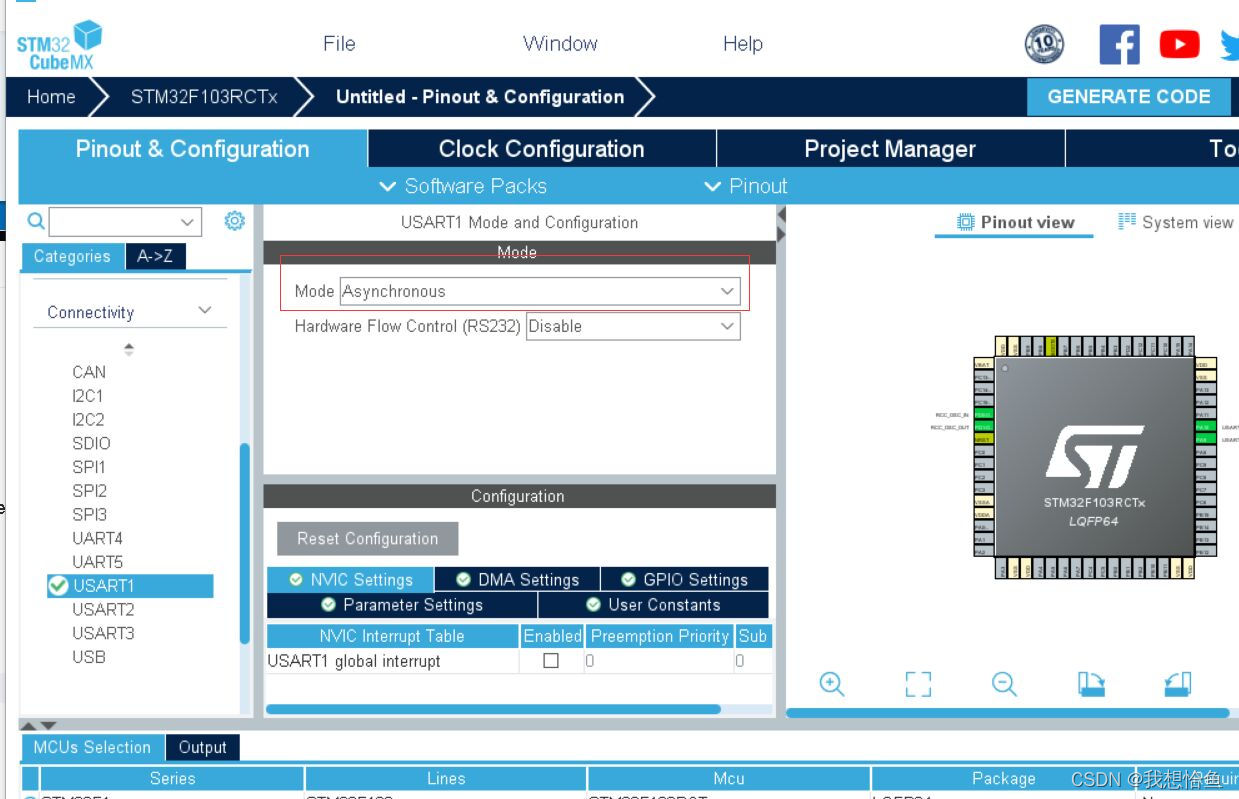The height and width of the screenshot is (799, 1239).
Task: Expand the peripheral search dropdown
Action: (x=187, y=222)
